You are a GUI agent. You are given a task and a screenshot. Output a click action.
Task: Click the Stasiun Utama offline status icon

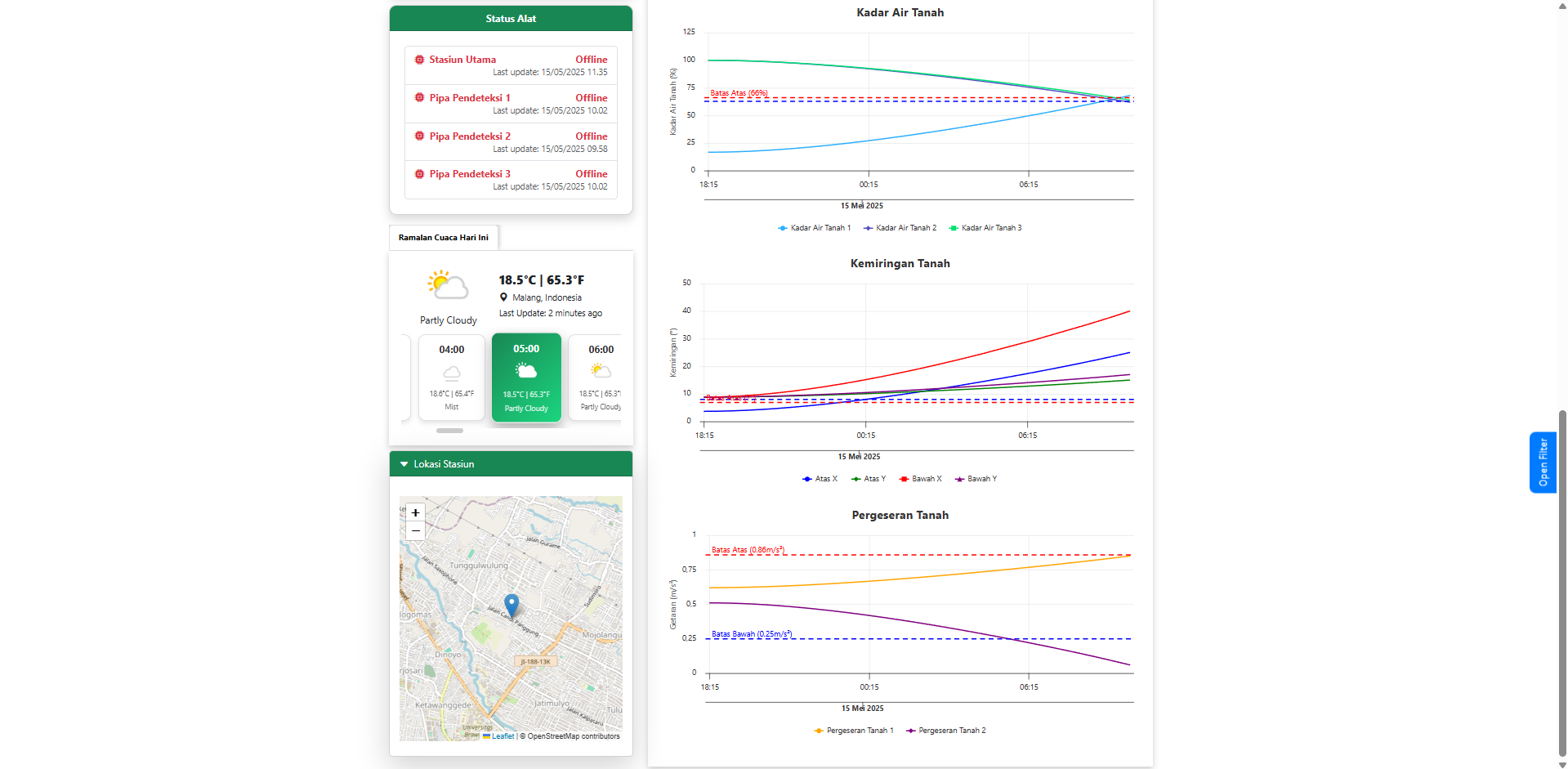click(x=419, y=60)
